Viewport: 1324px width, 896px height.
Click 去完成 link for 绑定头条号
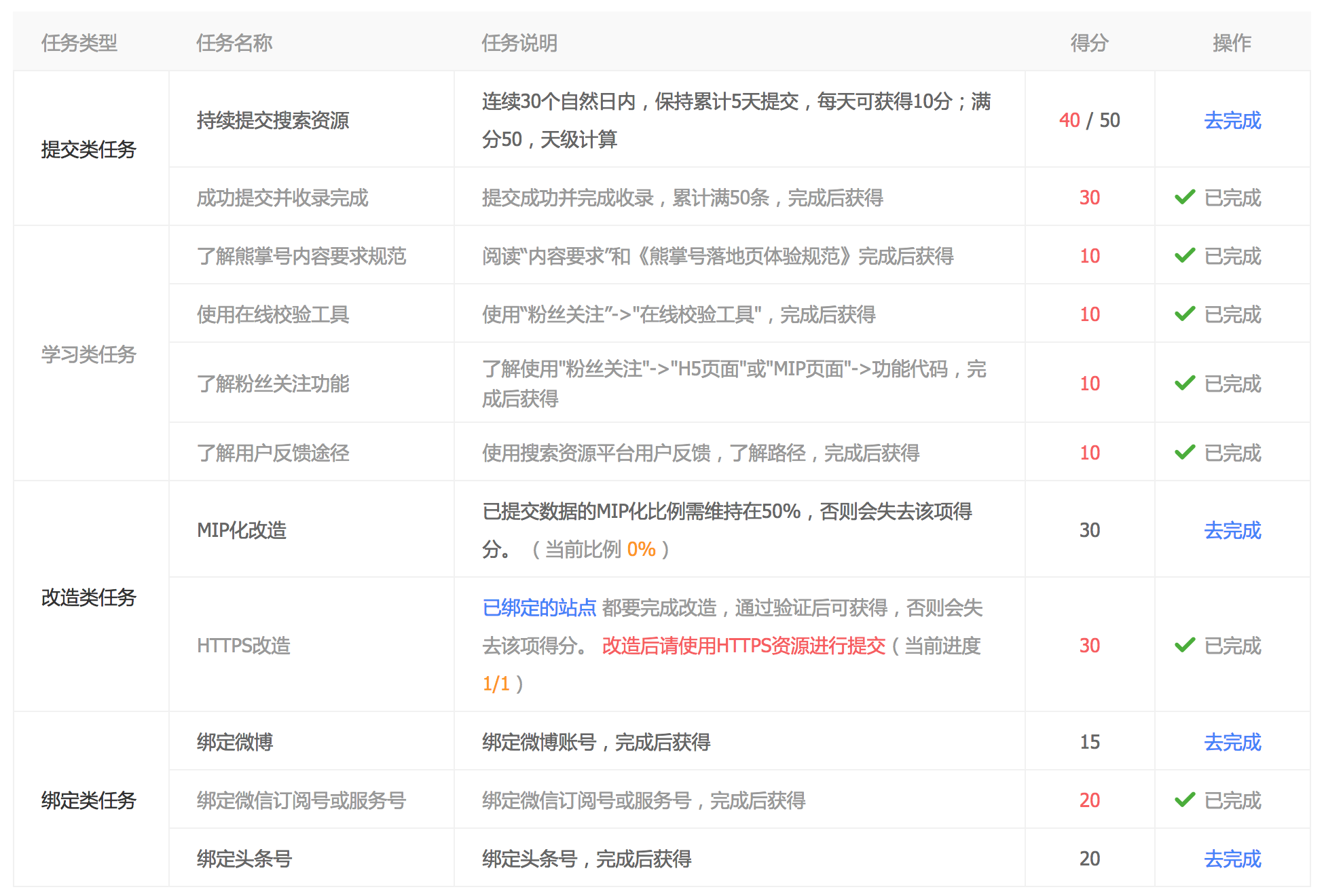pyautogui.click(x=1232, y=859)
